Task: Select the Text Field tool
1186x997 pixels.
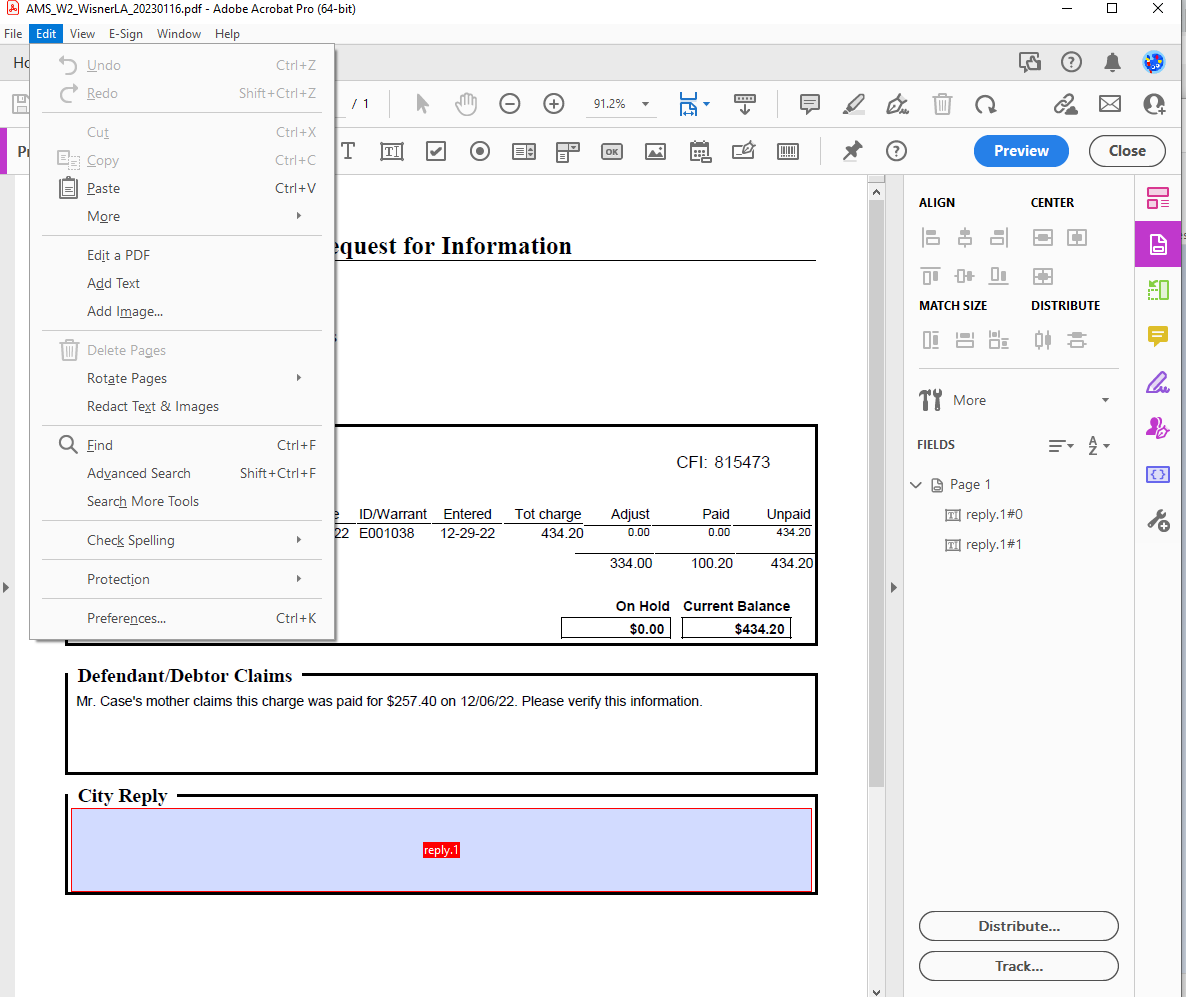Action: click(391, 151)
